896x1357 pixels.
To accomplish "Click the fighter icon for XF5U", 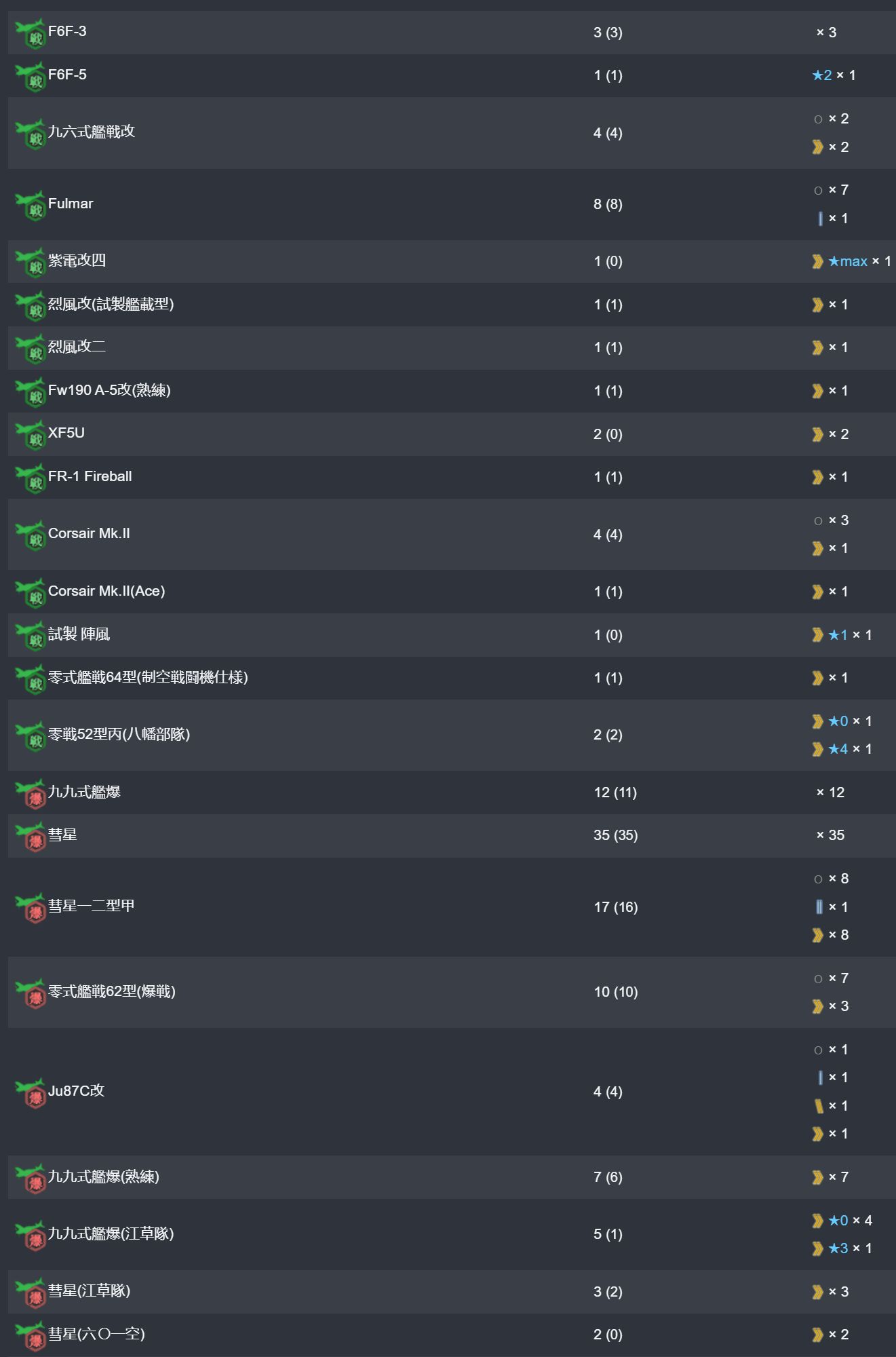I will point(31,435).
